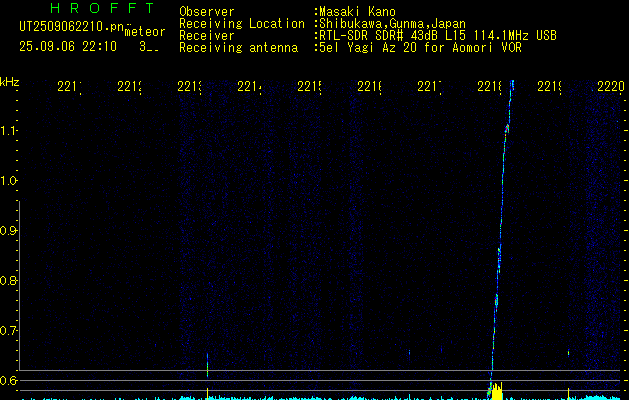
Task: Click the 0.9 kHz frequency axis label
Action: (x=8, y=231)
